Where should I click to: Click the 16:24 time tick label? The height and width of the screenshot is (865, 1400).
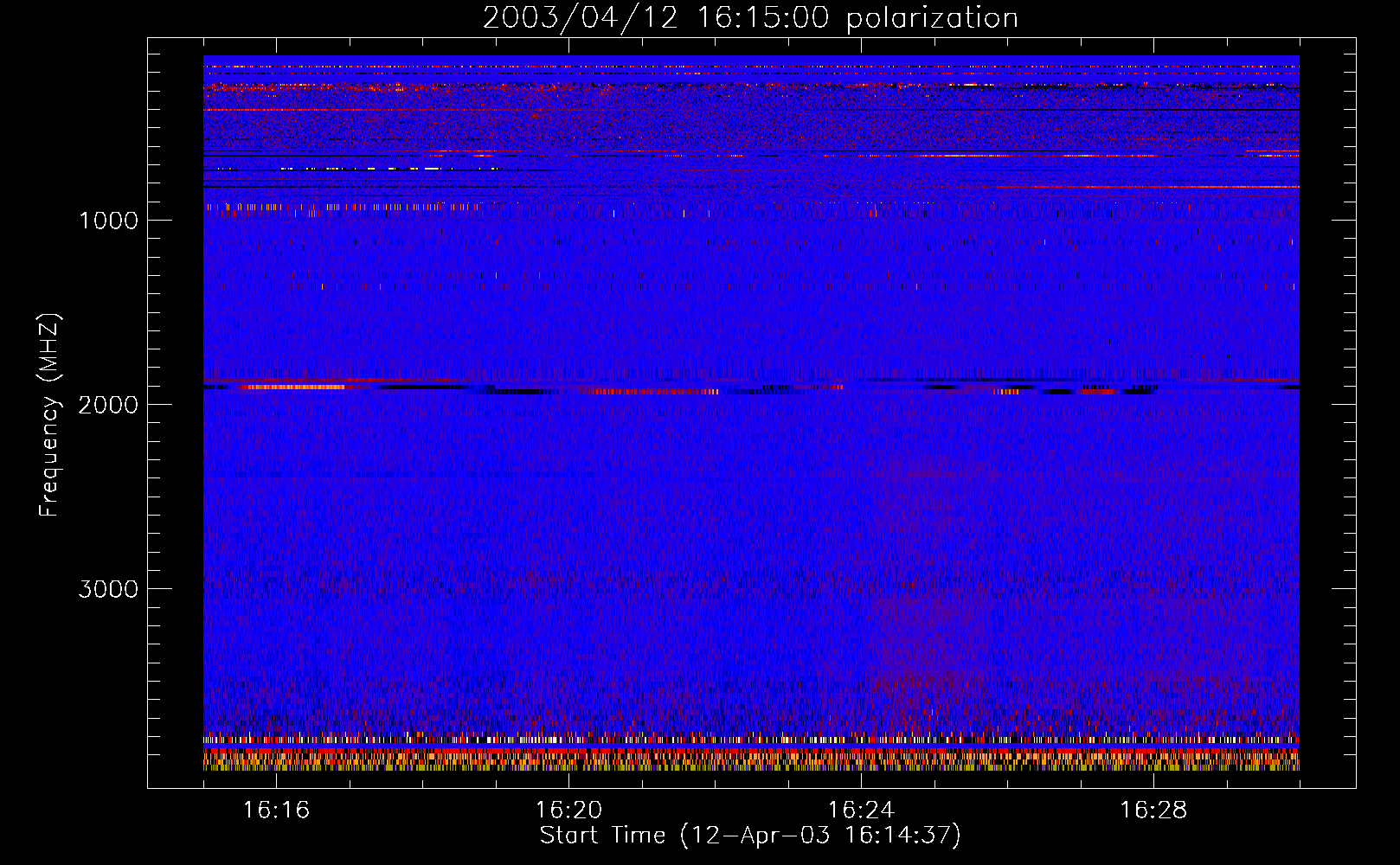(861, 810)
